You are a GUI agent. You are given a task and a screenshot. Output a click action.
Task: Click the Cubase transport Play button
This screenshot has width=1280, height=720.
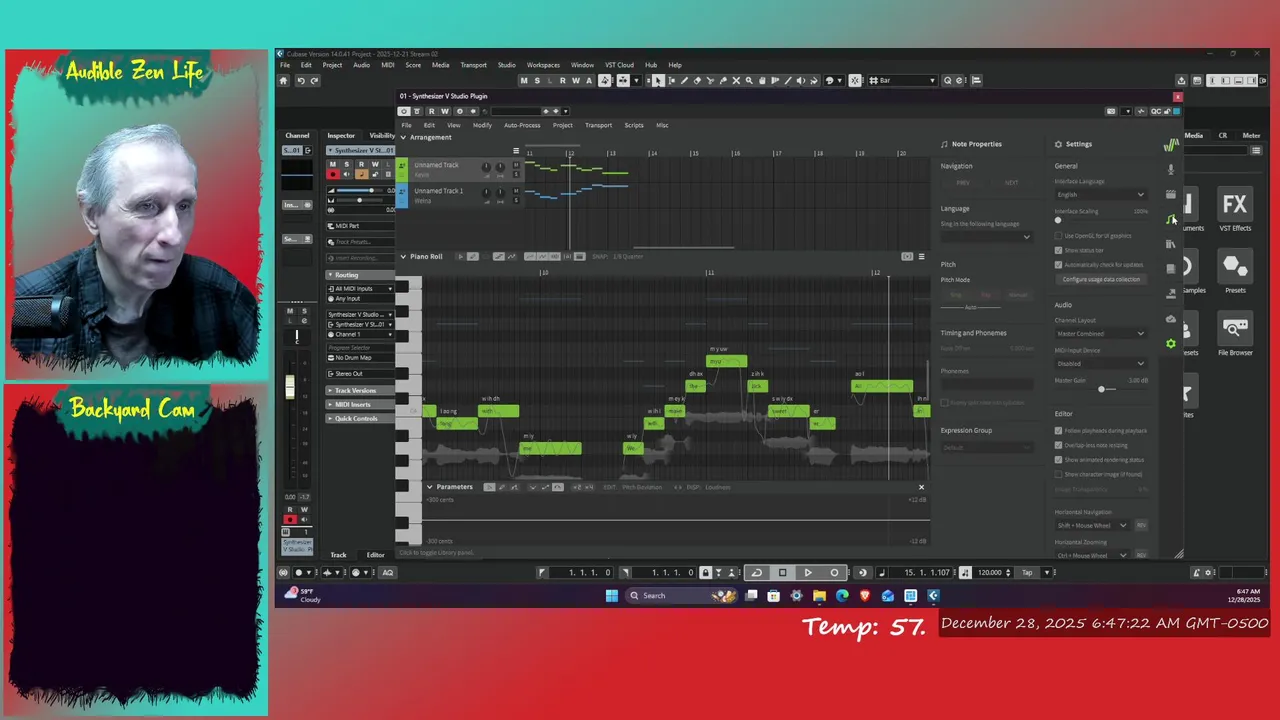tap(808, 573)
